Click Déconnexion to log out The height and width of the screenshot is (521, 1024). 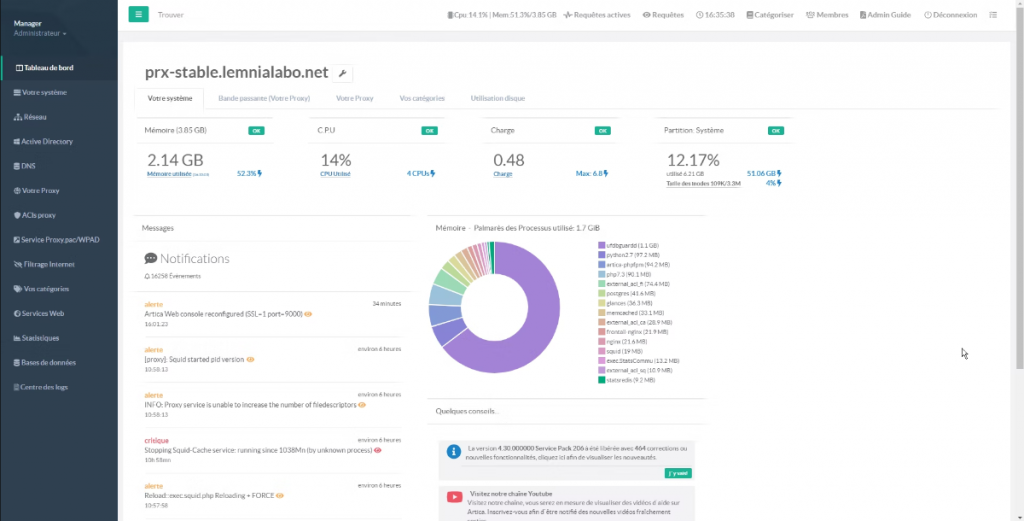pyautogui.click(x=950, y=15)
